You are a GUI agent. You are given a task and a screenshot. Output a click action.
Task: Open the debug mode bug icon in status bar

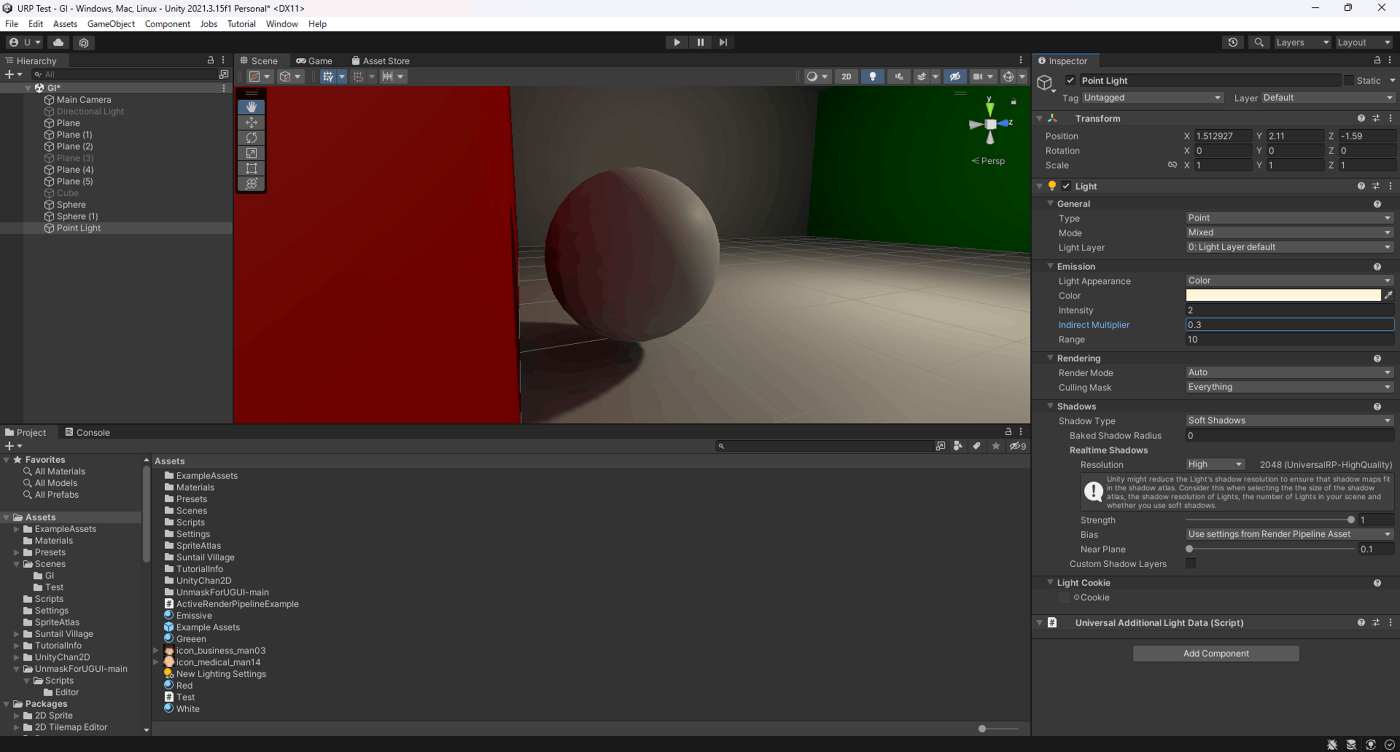point(1333,744)
